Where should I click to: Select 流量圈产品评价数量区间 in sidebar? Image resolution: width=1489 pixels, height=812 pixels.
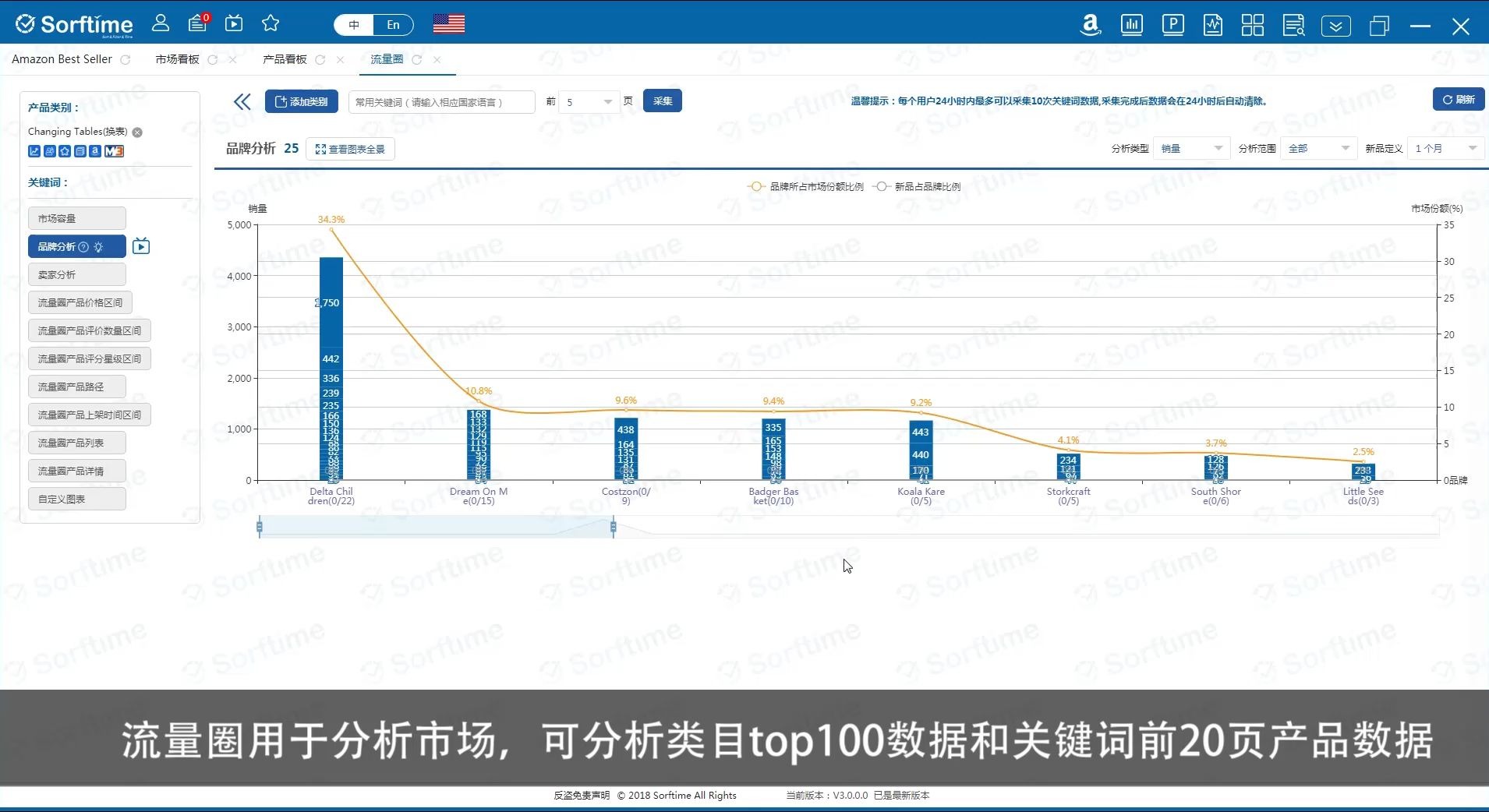click(90, 330)
